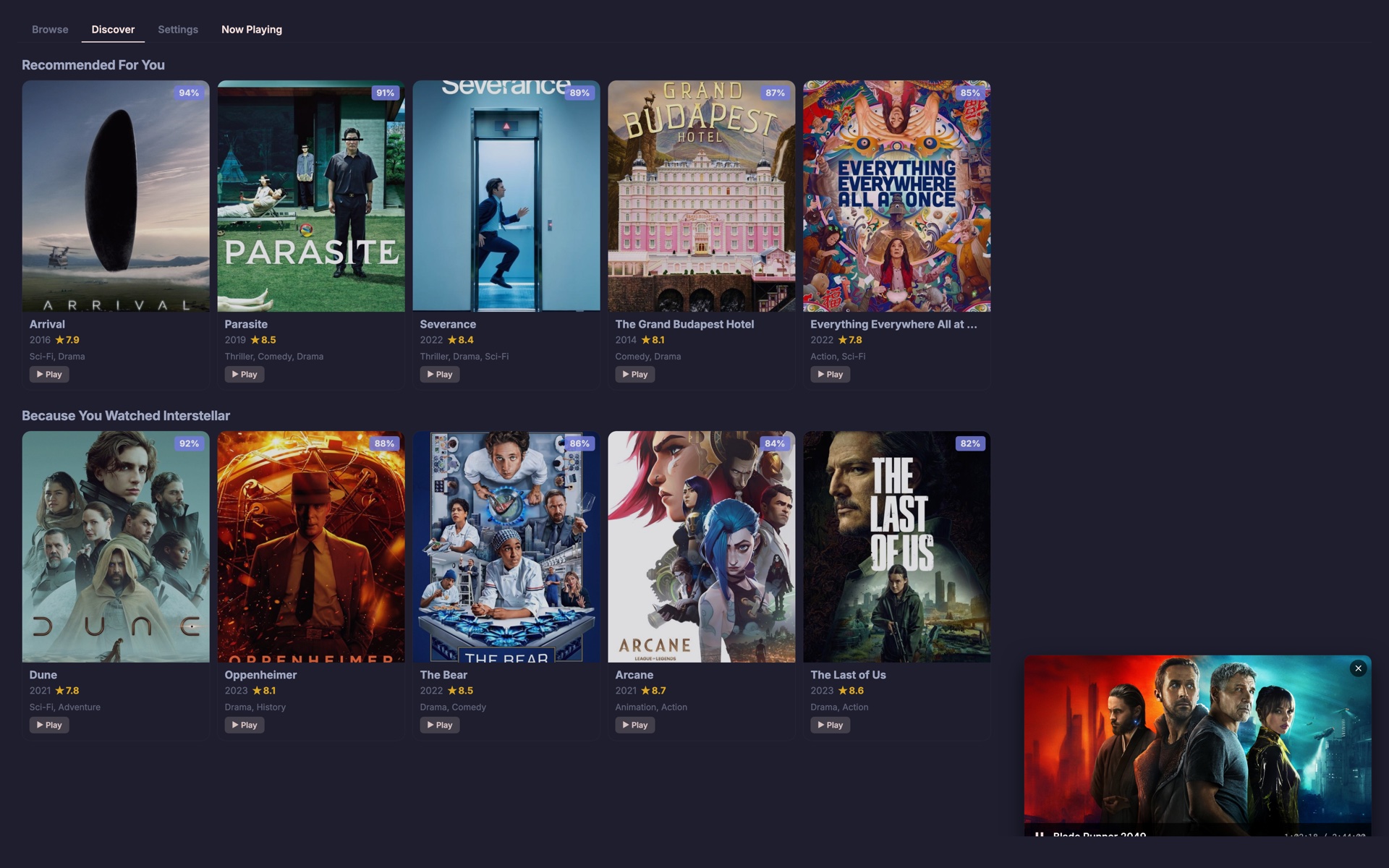Image resolution: width=1389 pixels, height=868 pixels.
Task: Play Oppenheimer
Action: pos(244,725)
